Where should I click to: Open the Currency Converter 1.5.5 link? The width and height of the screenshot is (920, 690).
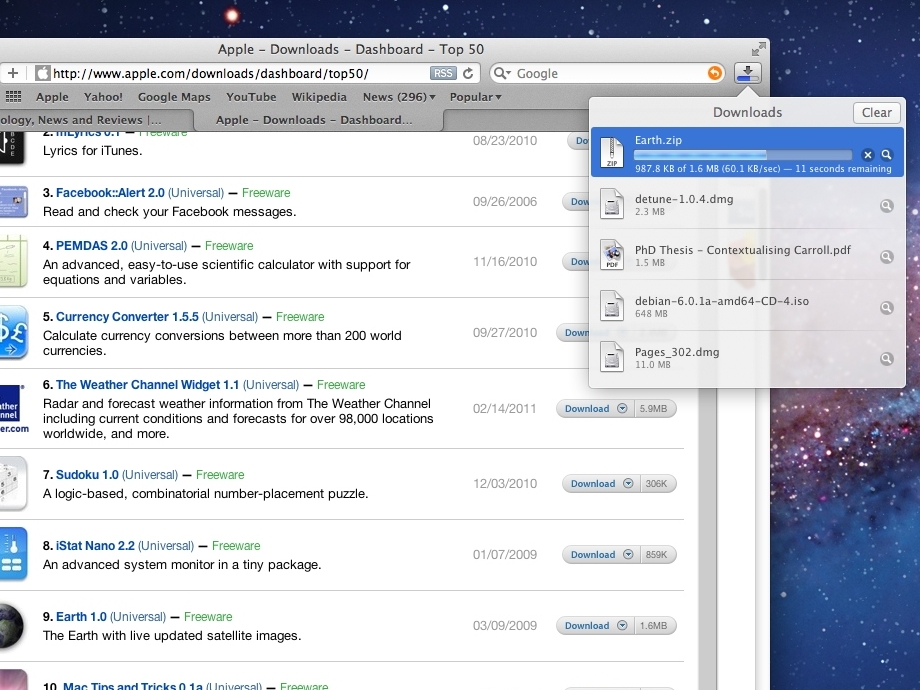127,317
